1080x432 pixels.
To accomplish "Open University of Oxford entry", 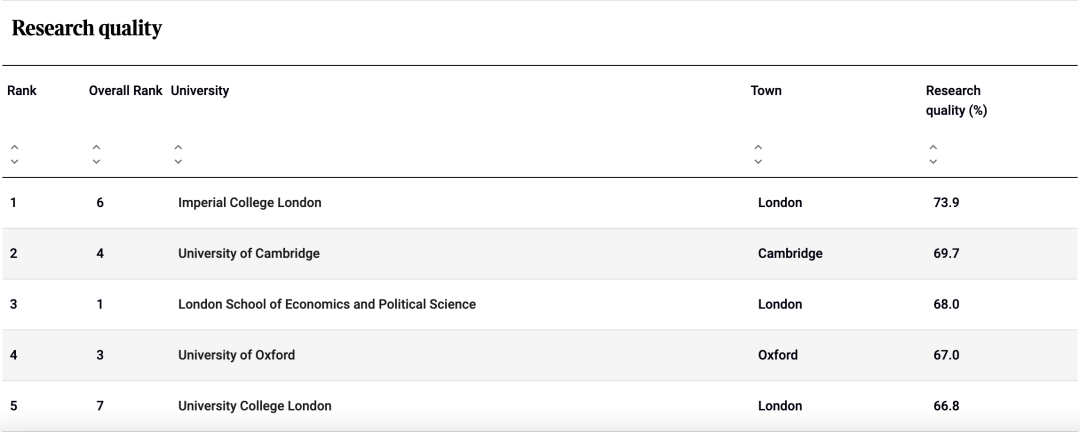I will pos(236,355).
